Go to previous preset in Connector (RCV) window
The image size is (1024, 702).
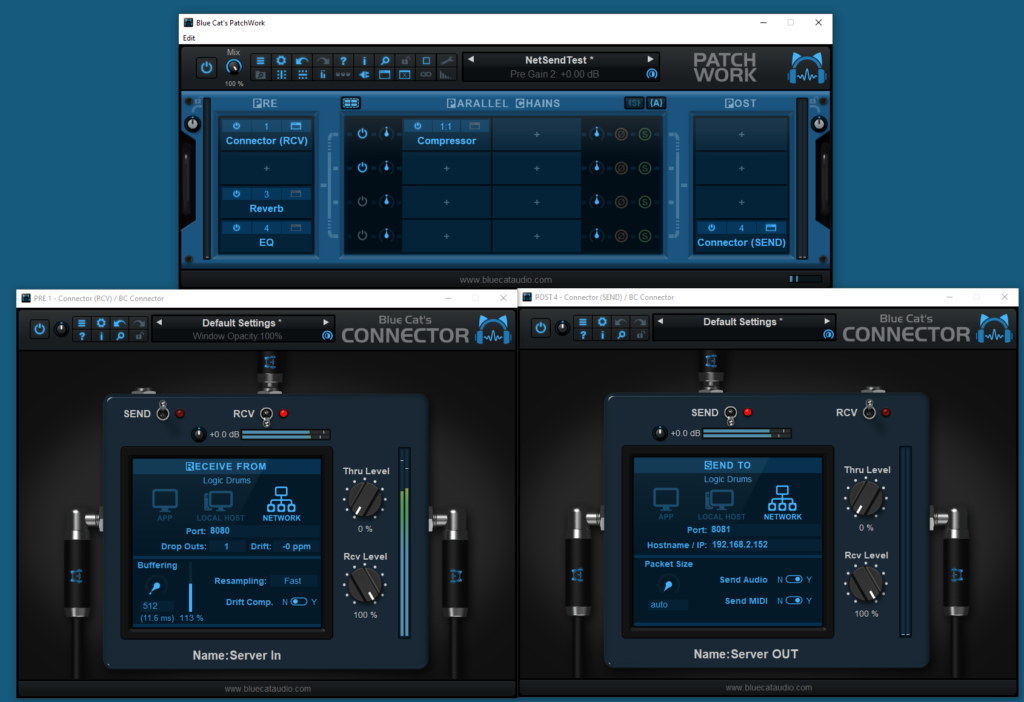tap(159, 323)
